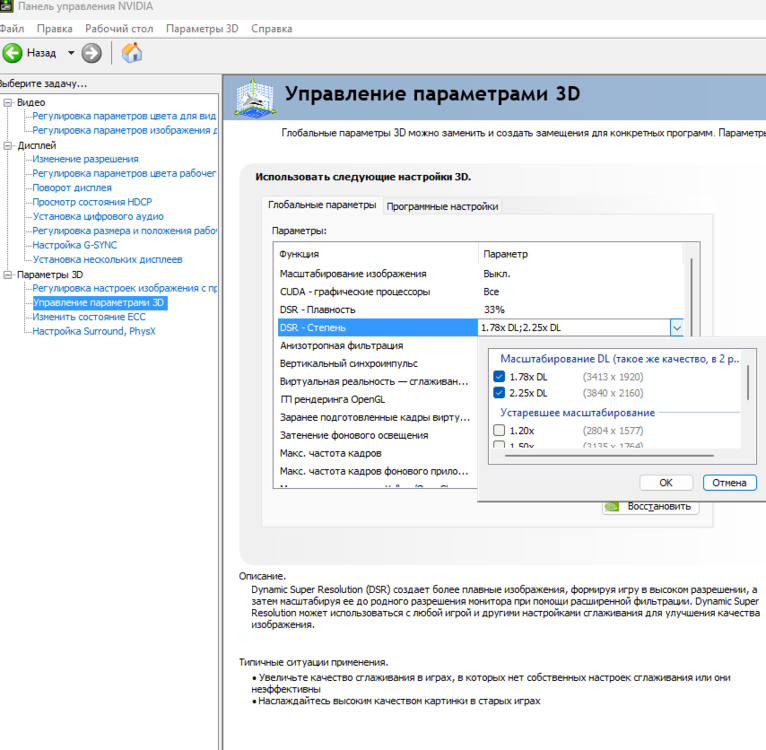The height and width of the screenshot is (750, 766).
Task: Select Управление параметрами 3D tree item
Action: [98, 303]
